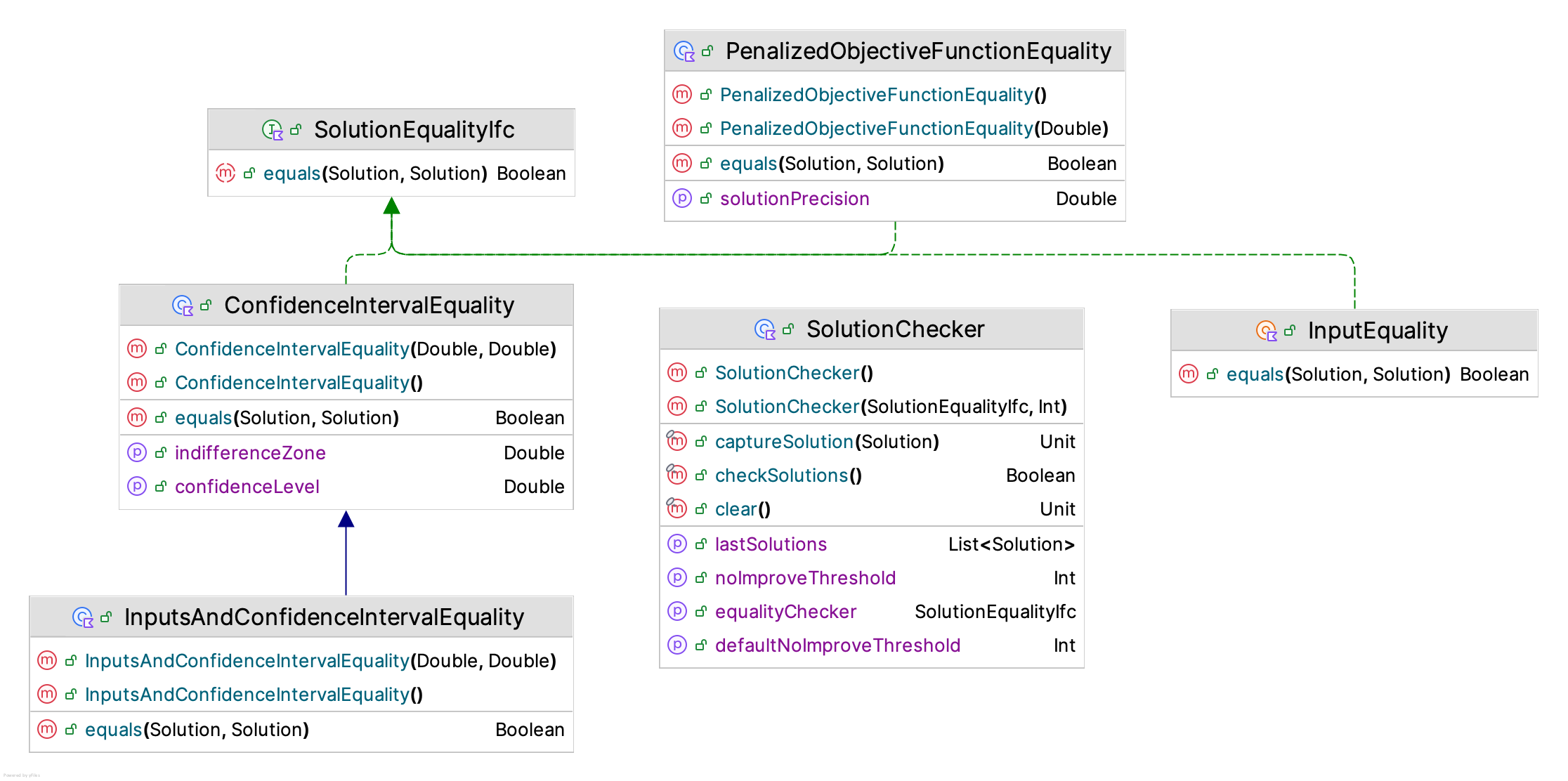Click checkSolutions() method name
This screenshot has width=1568, height=781.
pos(788,475)
